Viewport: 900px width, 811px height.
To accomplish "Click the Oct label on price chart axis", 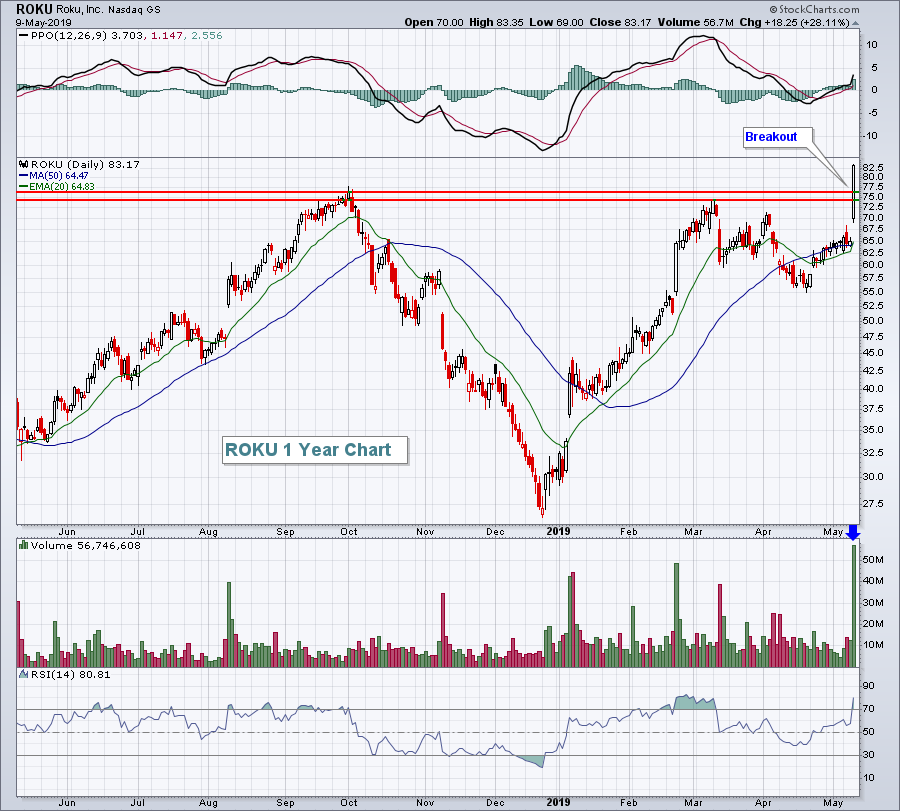I will [x=348, y=531].
